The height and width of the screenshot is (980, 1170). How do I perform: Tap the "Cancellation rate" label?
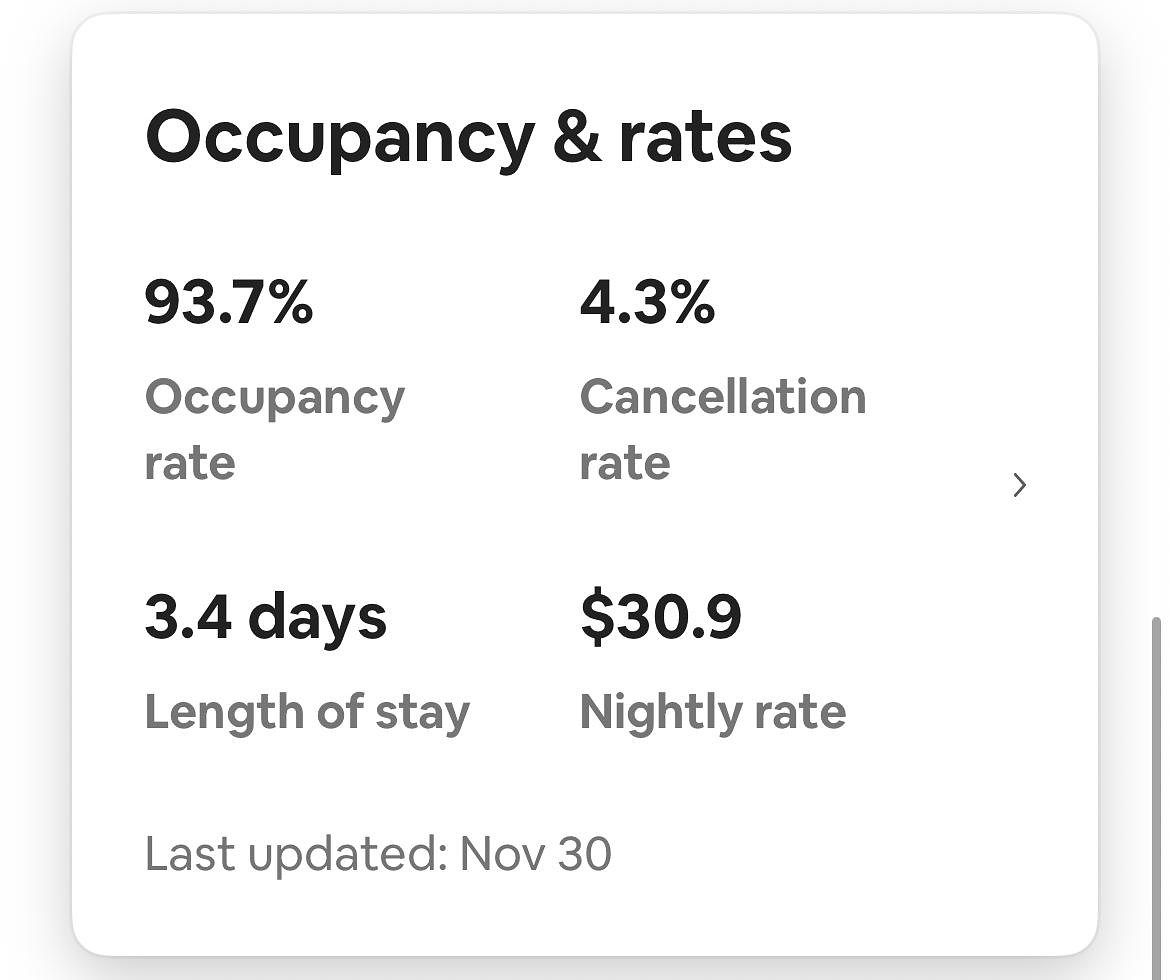[722, 430]
